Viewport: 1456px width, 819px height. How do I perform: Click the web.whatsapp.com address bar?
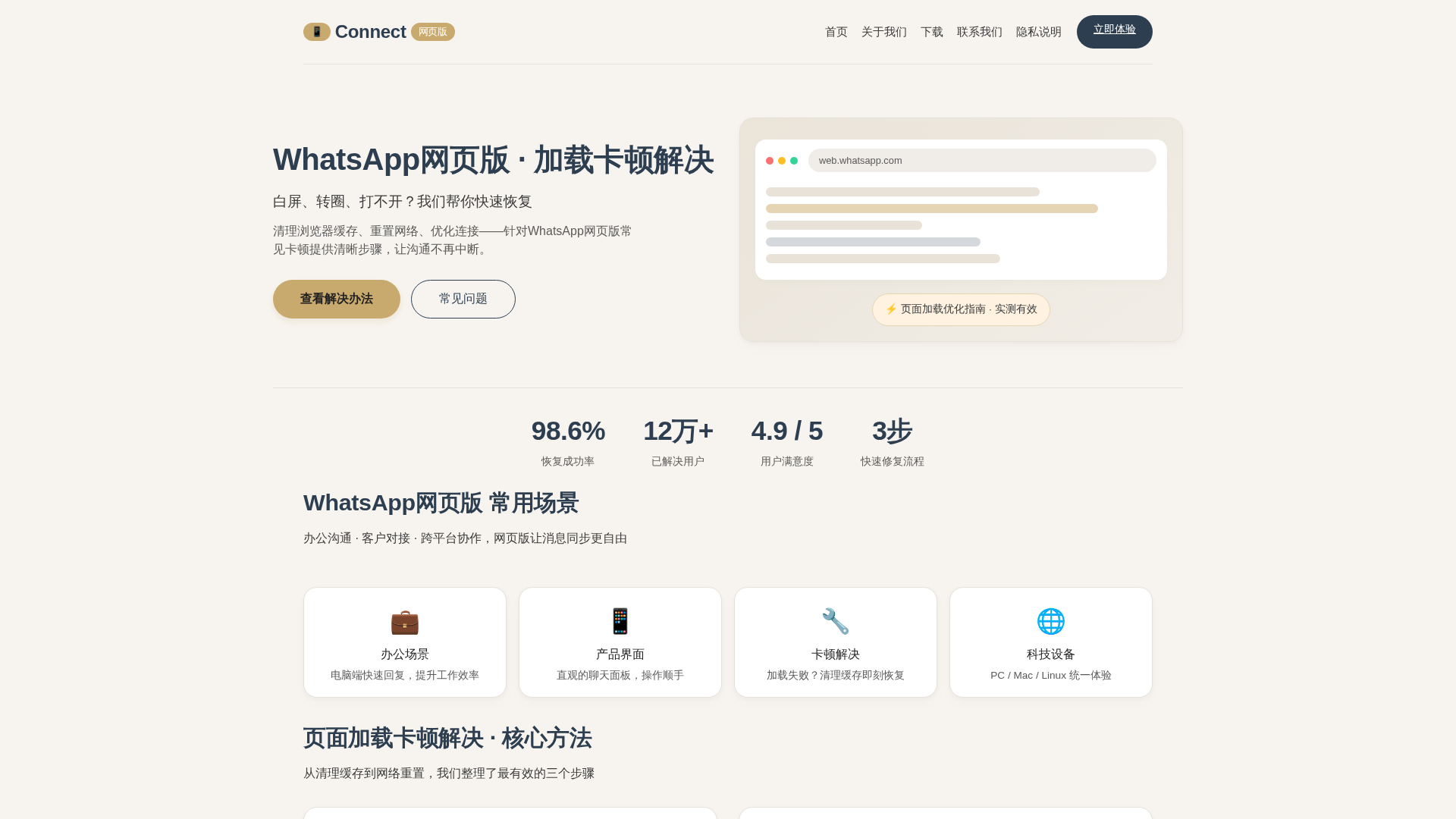pos(982,161)
